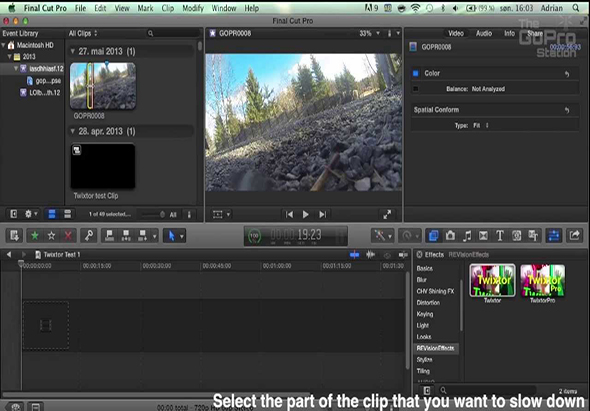The height and width of the screenshot is (411, 590).
Task: Click the Share export icon
Action: 575,236
